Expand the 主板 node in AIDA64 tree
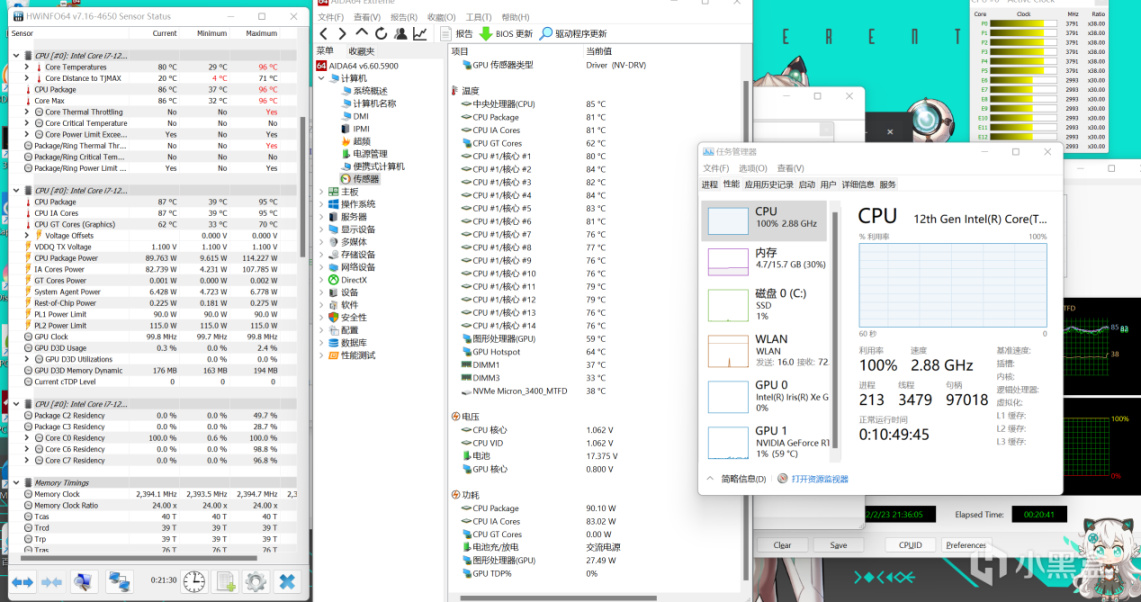Viewport: 1141px width, 602px height. pos(321,192)
